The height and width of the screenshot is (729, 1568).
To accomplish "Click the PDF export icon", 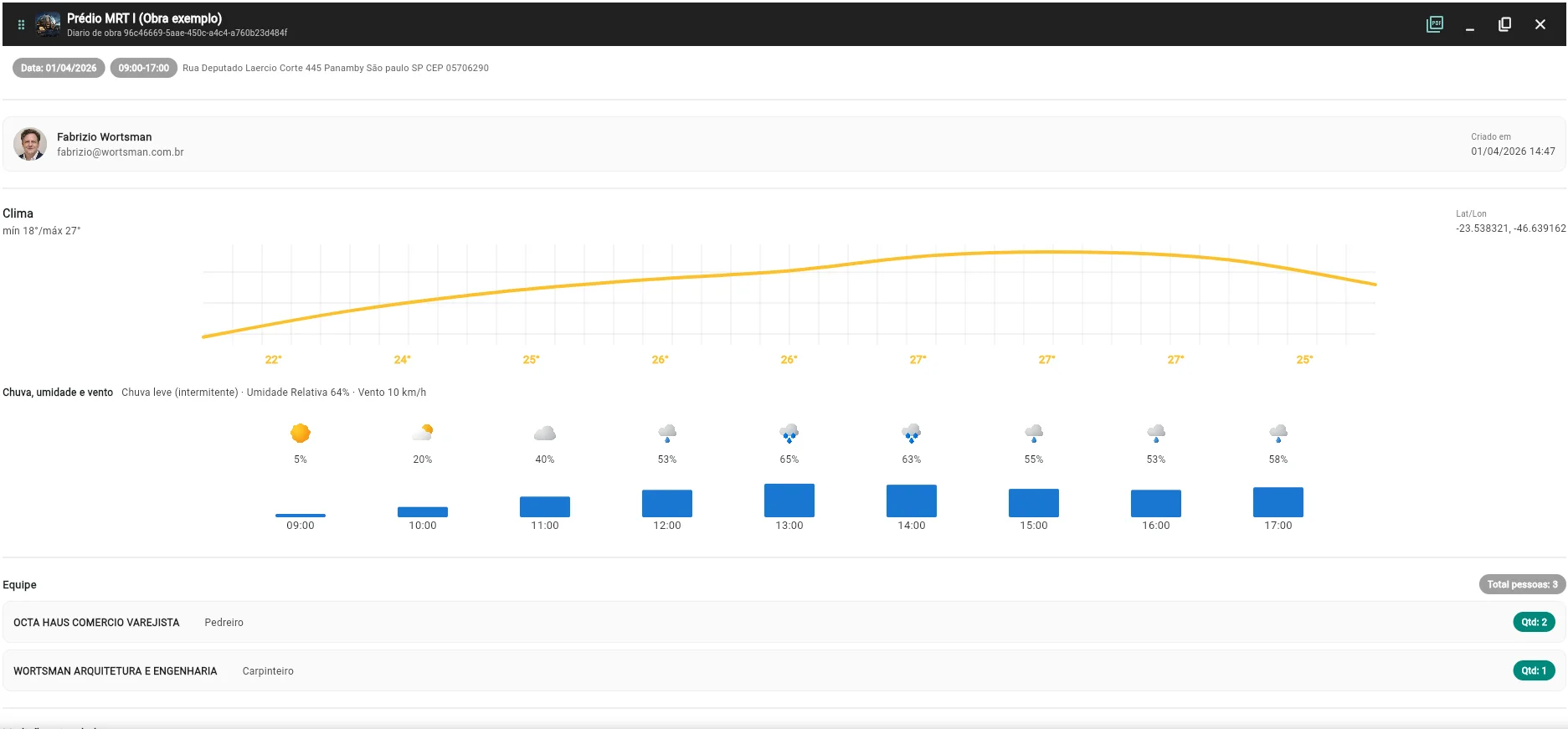I will (1435, 24).
